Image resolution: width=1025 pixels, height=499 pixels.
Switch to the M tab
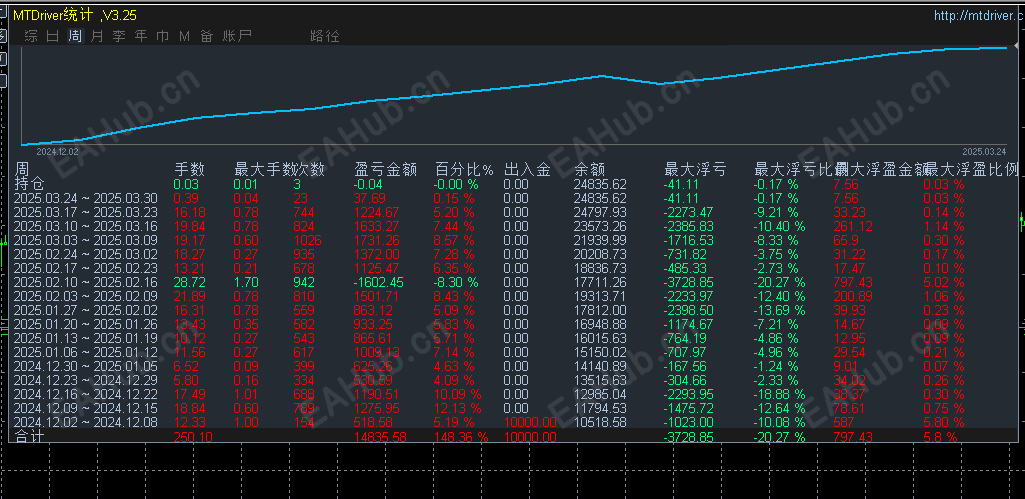(x=184, y=36)
